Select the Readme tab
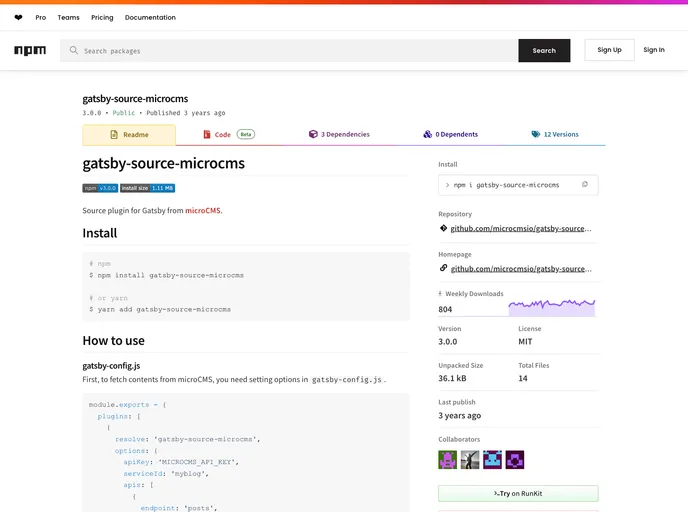 point(129,135)
